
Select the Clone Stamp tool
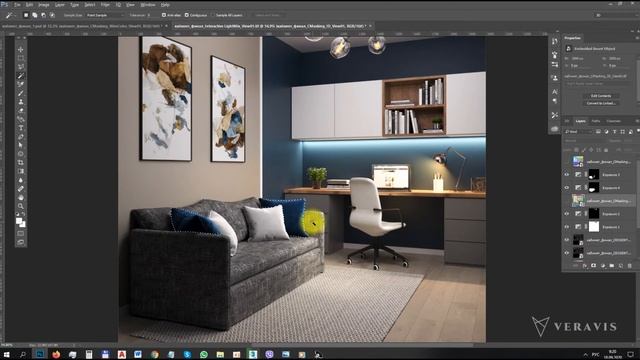(20, 102)
